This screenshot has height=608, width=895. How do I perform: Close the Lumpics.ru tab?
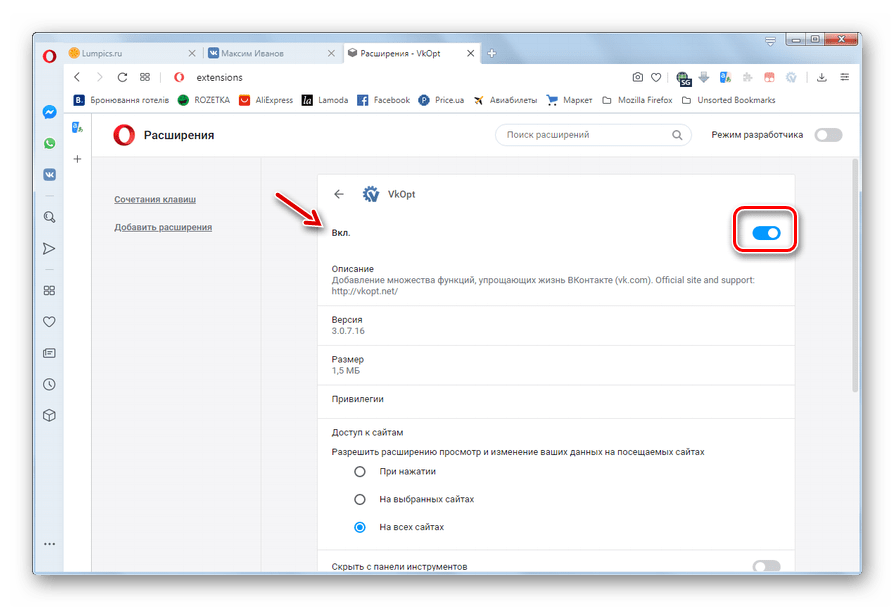tap(192, 53)
